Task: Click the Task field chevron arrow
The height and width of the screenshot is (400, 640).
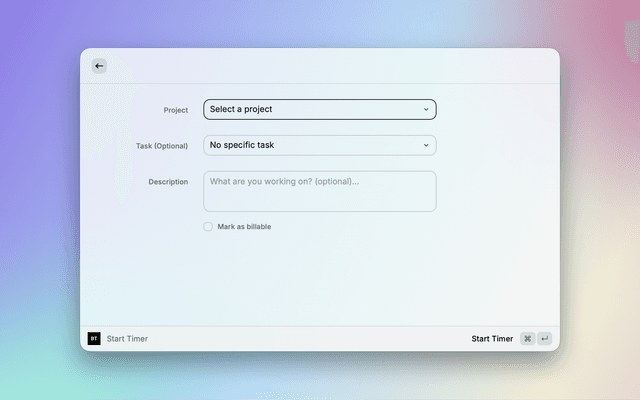Action: [426, 145]
